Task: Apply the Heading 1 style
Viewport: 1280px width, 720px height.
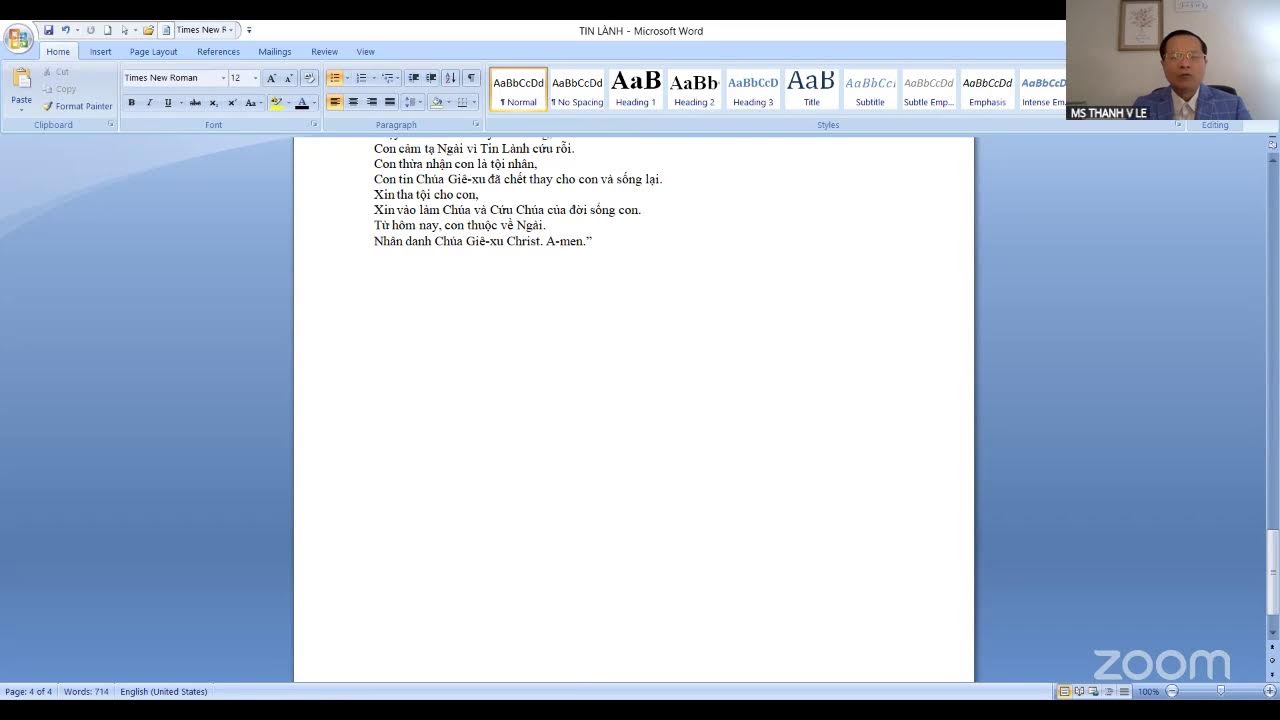Action: click(x=636, y=89)
